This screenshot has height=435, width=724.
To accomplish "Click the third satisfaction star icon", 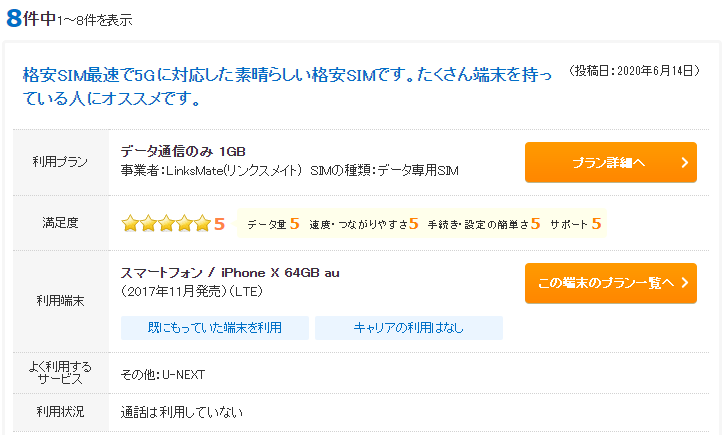I will tap(166, 224).
